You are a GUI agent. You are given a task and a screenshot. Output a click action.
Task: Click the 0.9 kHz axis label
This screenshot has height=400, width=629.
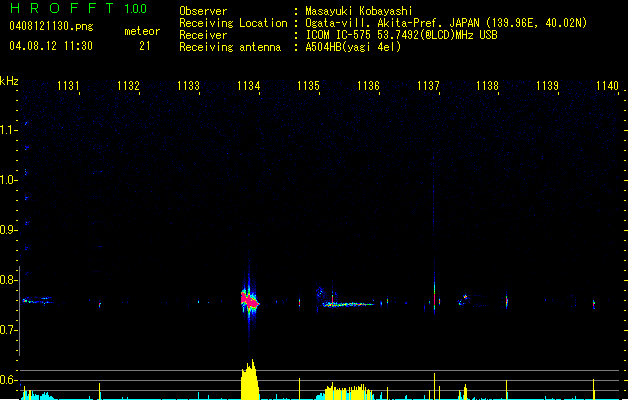[8, 230]
